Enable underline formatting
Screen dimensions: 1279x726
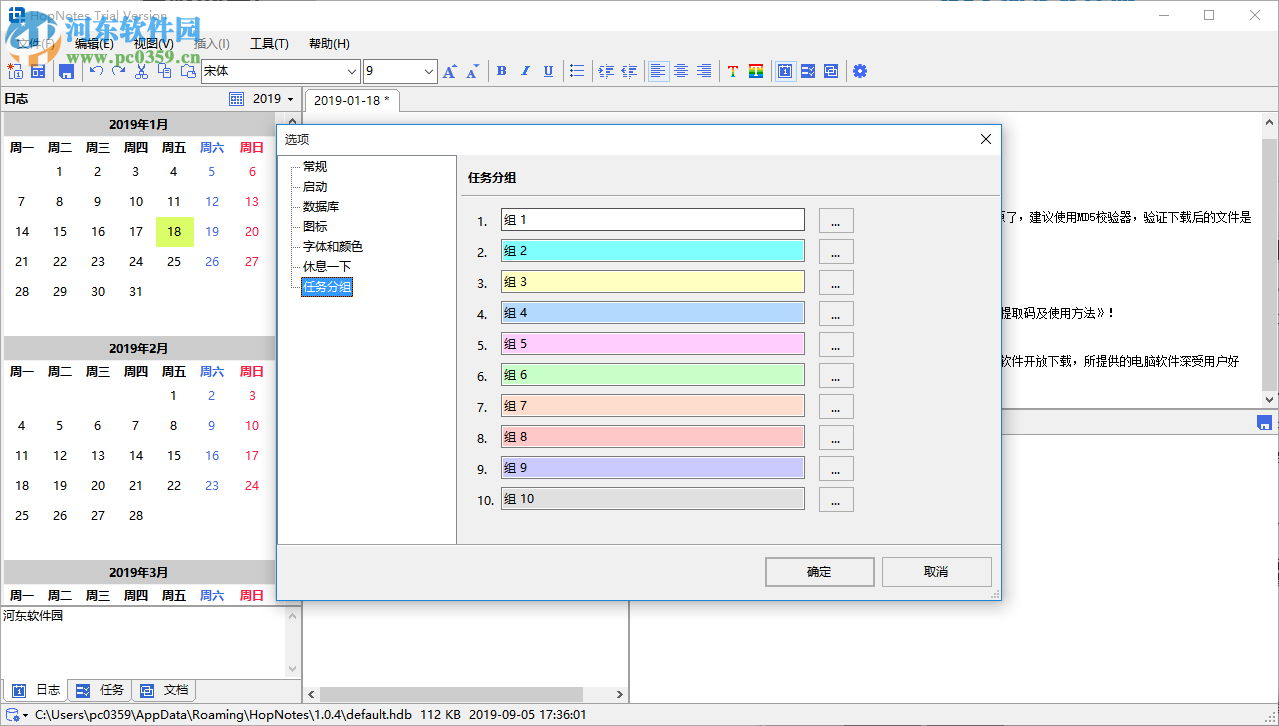tap(547, 71)
